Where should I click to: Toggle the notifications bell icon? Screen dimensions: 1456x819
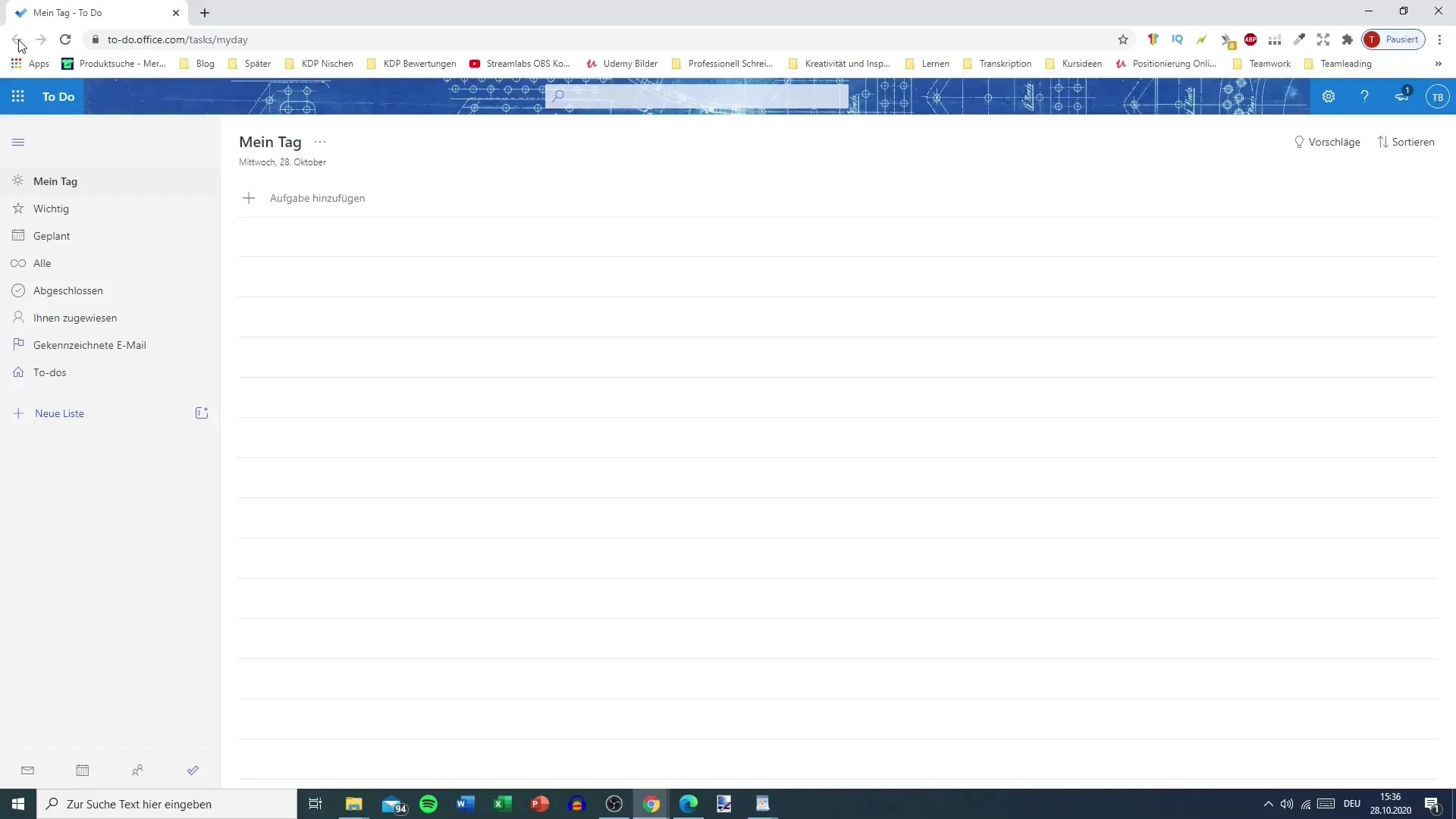pos(1400,96)
